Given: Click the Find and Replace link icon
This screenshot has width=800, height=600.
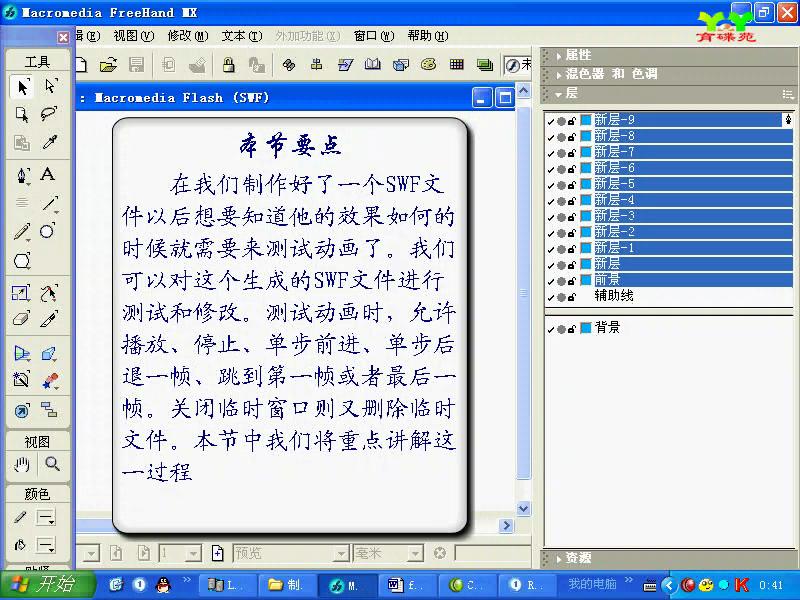Looking at the screenshot, I should (x=289, y=65).
